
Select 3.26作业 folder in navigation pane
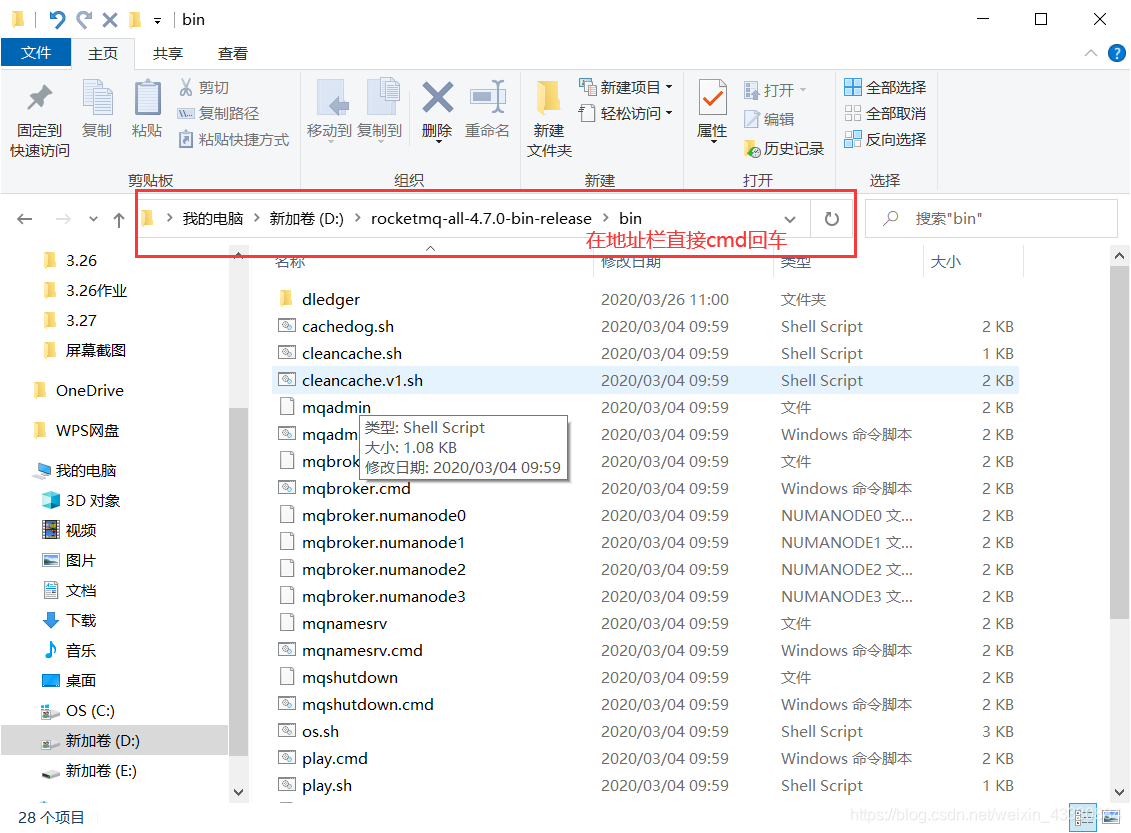97,291
